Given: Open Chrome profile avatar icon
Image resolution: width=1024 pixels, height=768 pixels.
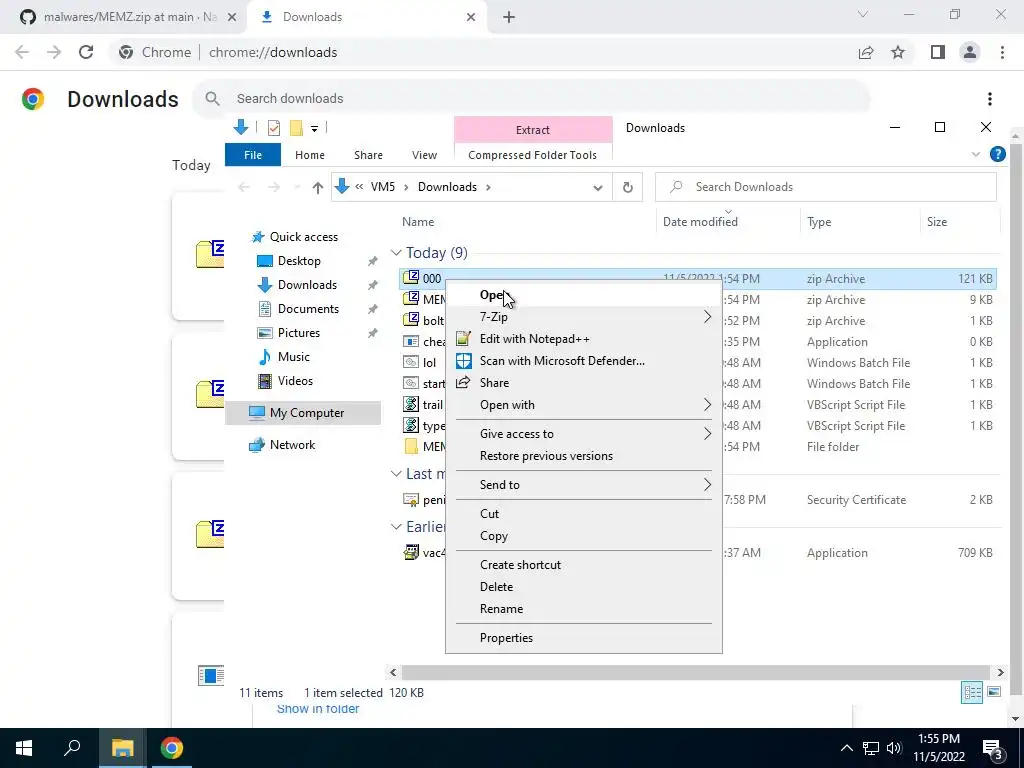Looking at the screenshot, I should coord(970,52).
